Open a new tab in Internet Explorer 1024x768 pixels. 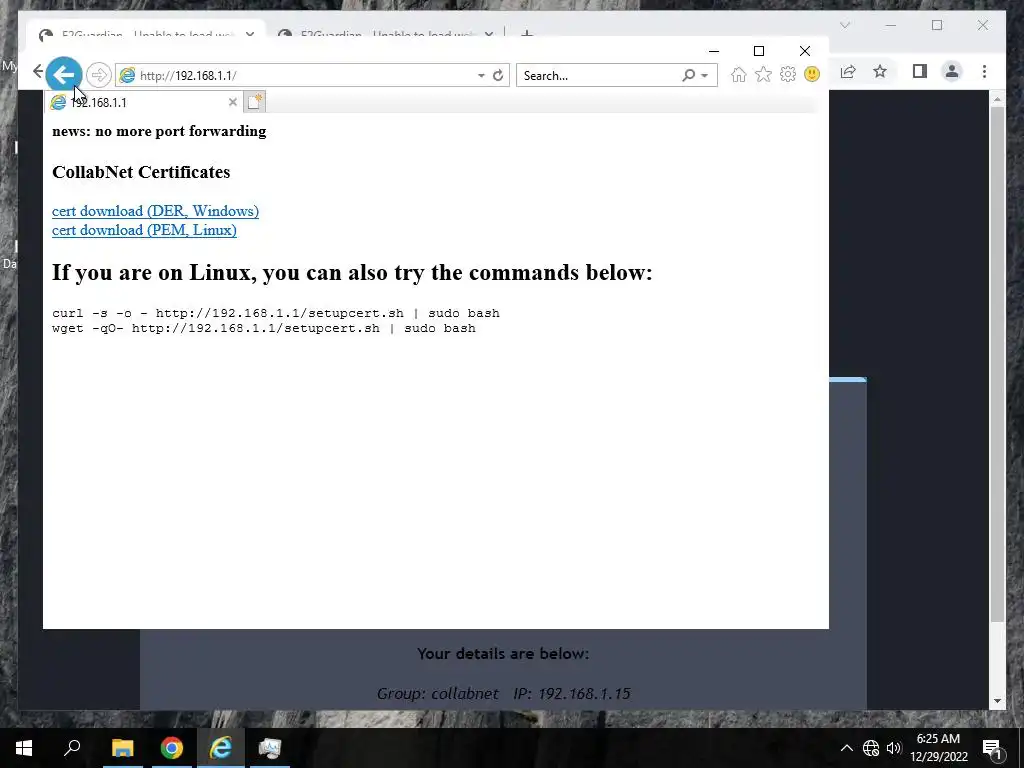pyautogui.click(x=255, y=102)
